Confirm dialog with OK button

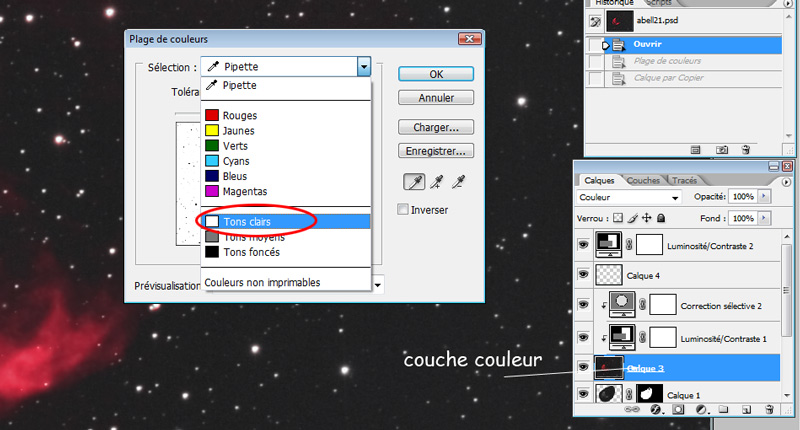[x=436, y=74]
